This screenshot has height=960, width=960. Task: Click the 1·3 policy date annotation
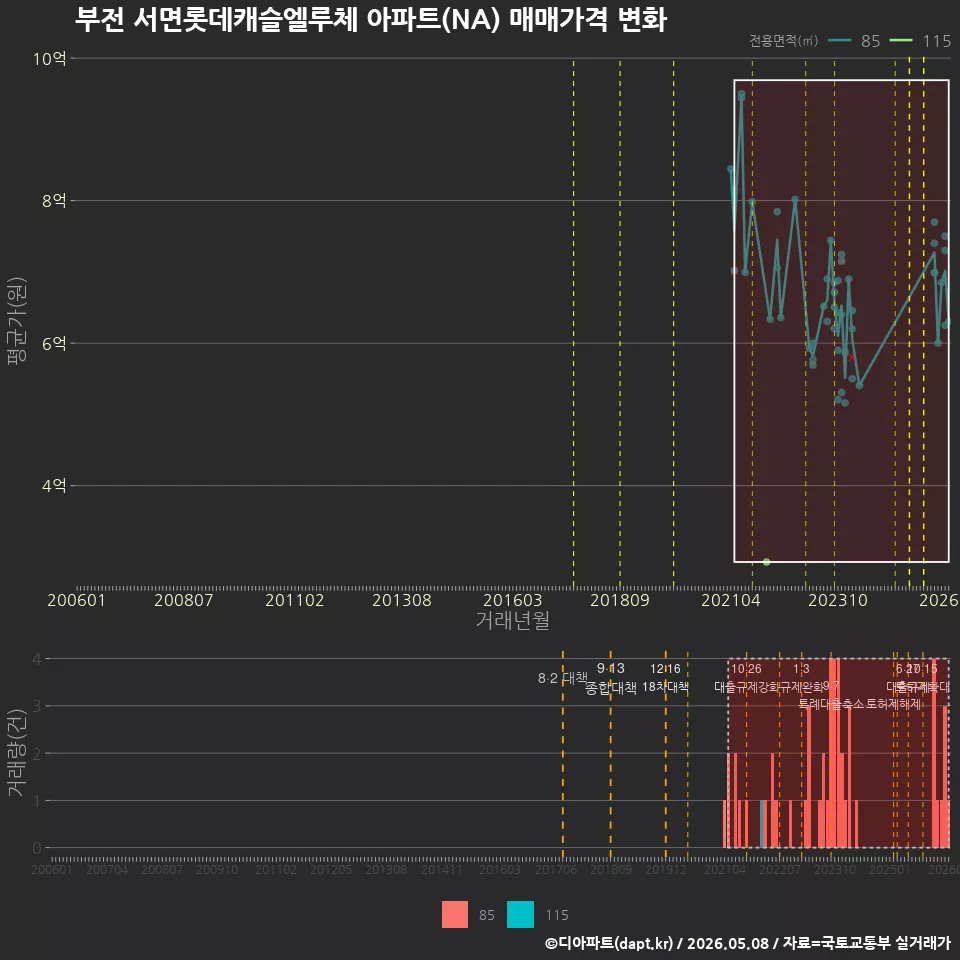[x=801, y=669]
